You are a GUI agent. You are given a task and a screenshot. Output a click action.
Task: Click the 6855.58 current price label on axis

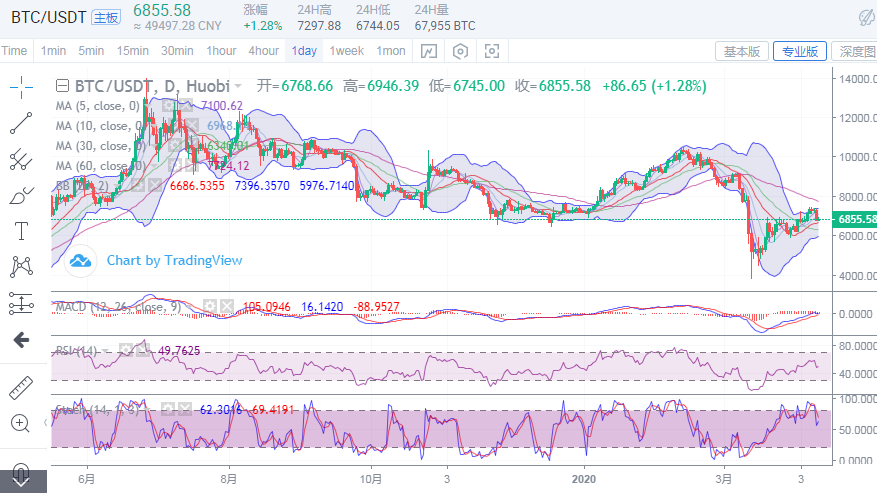click(855, 219)
